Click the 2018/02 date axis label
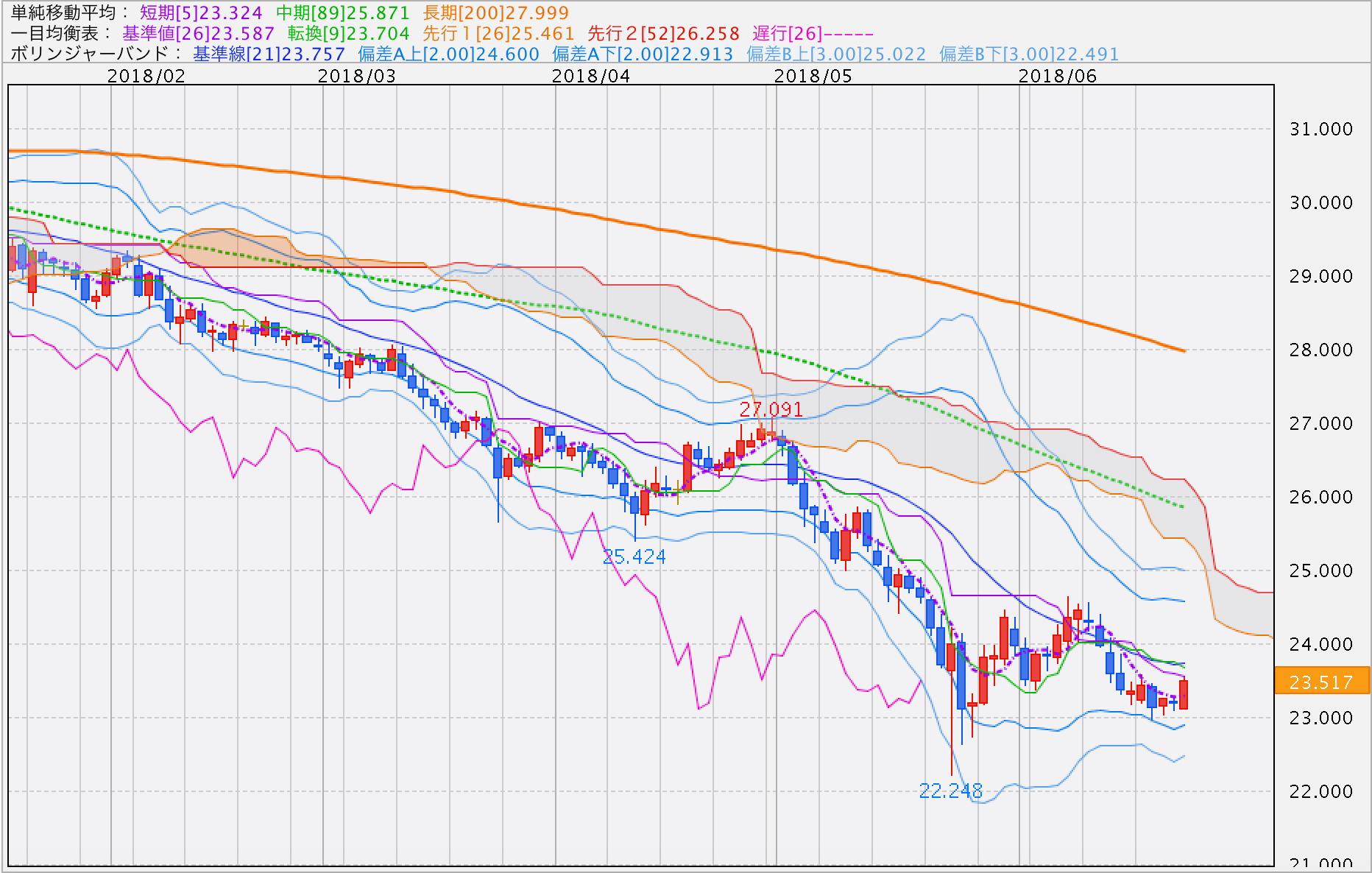Viewport: 1372px width, 873px height. [x=146, y=76]
